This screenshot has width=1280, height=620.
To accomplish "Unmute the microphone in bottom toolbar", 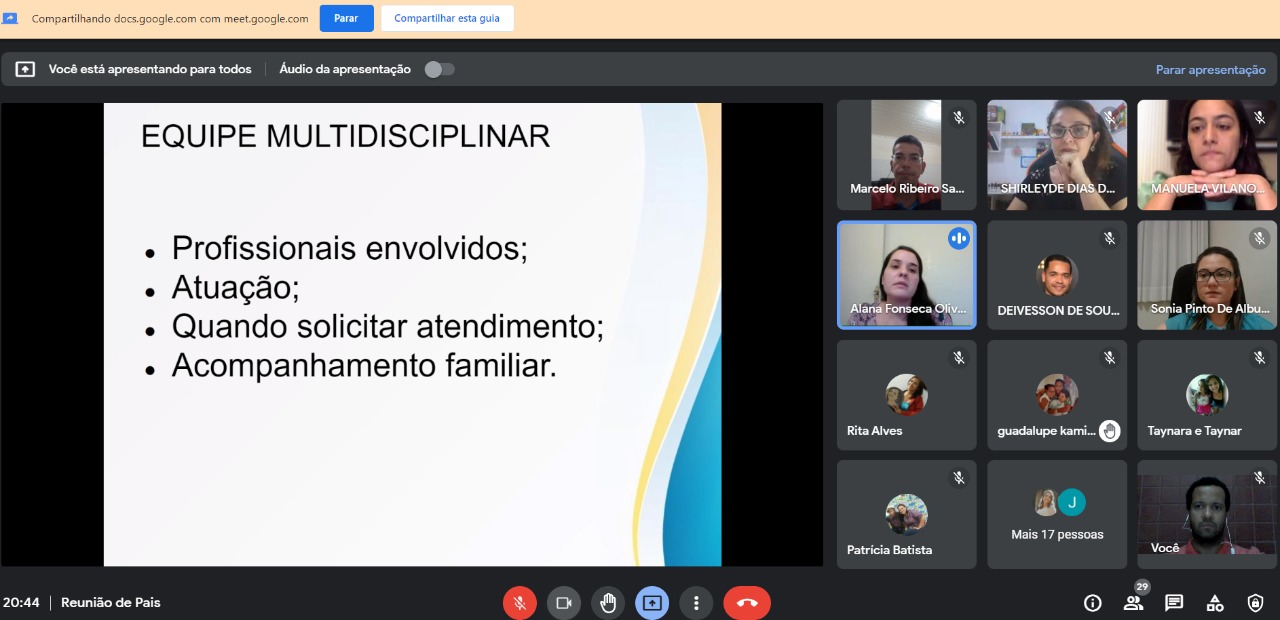I will [x=519, y=603].
